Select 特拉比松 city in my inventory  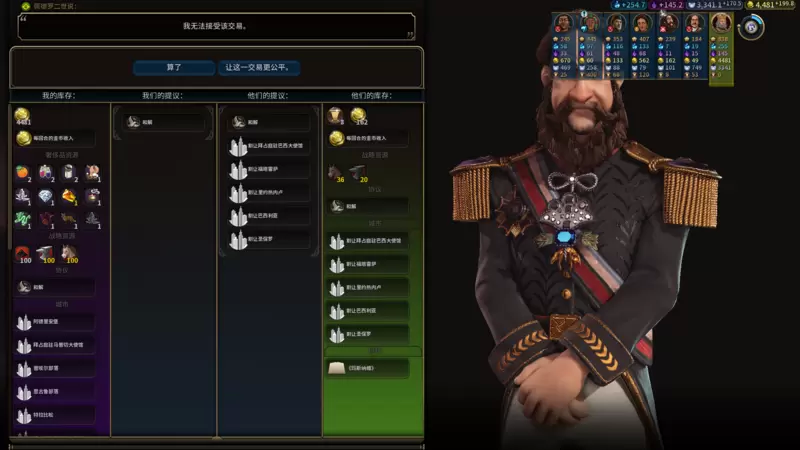(x=55, y=415)
